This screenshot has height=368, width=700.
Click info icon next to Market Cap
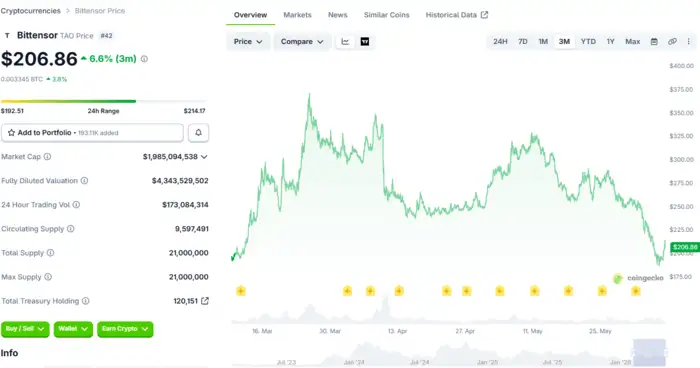(x=47, y=157)
